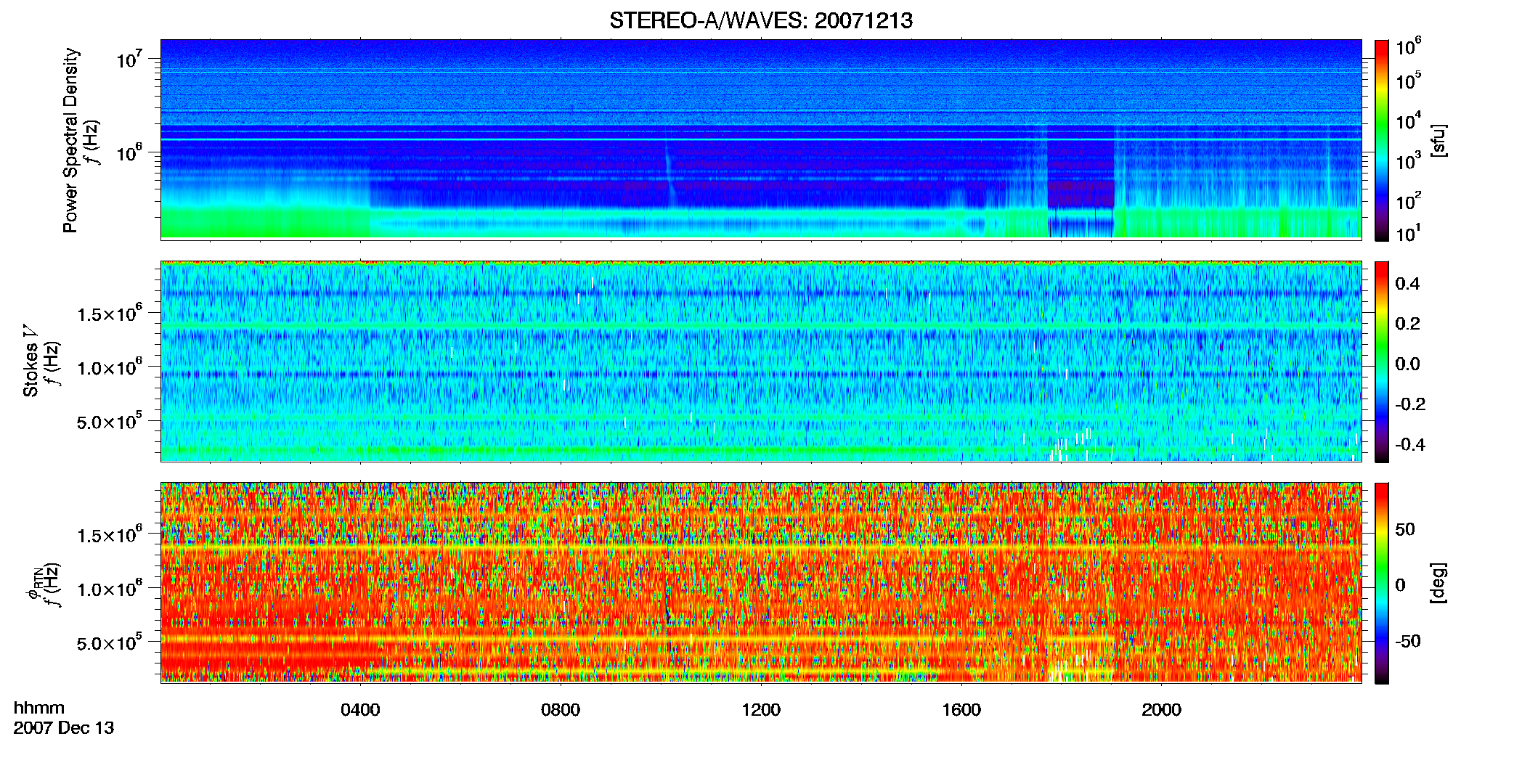Click the -50 value on degrees colorbar
This screenshot has height=784, width=1522.
pos(1408,641)
